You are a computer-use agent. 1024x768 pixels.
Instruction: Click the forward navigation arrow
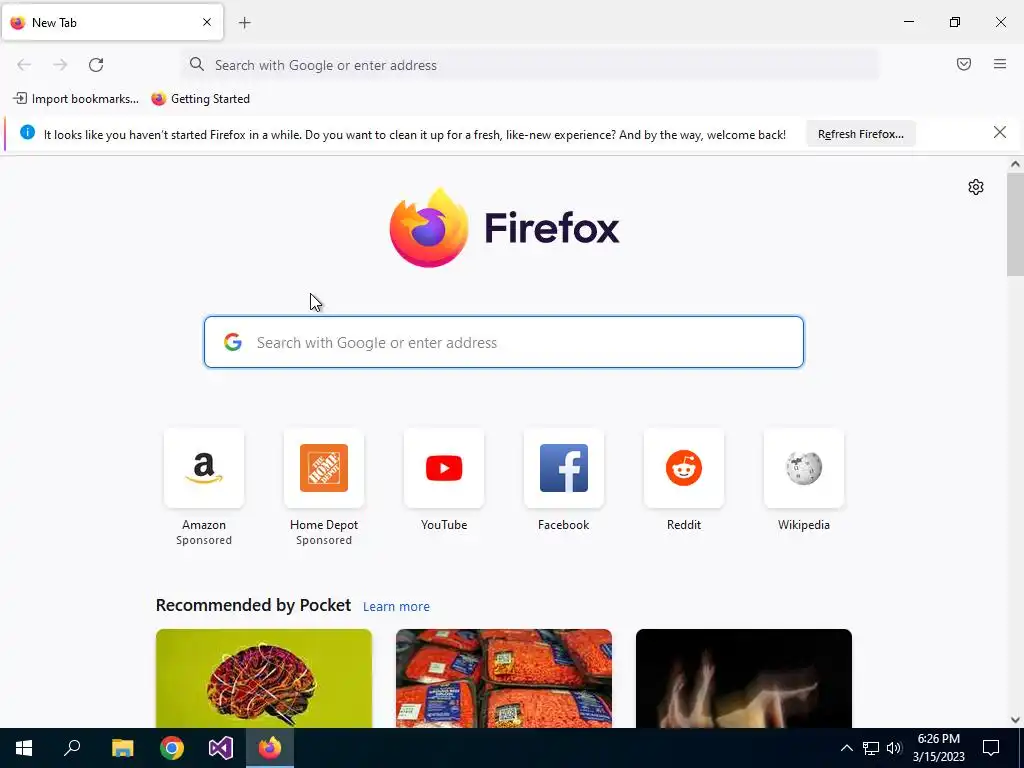[x=60, y=65]
